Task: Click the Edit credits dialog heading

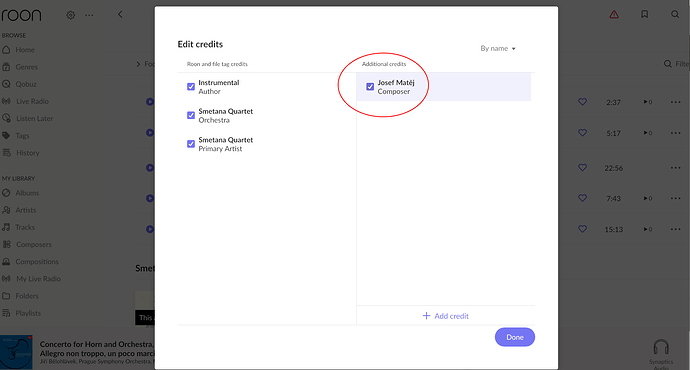Action: click(x=200, y=44)
